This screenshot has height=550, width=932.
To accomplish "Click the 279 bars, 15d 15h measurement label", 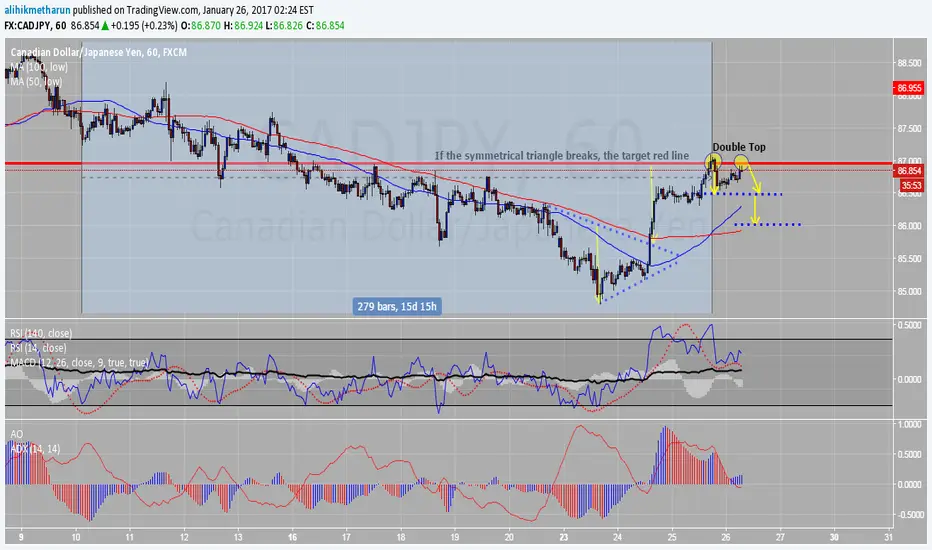I will (396, 307).
